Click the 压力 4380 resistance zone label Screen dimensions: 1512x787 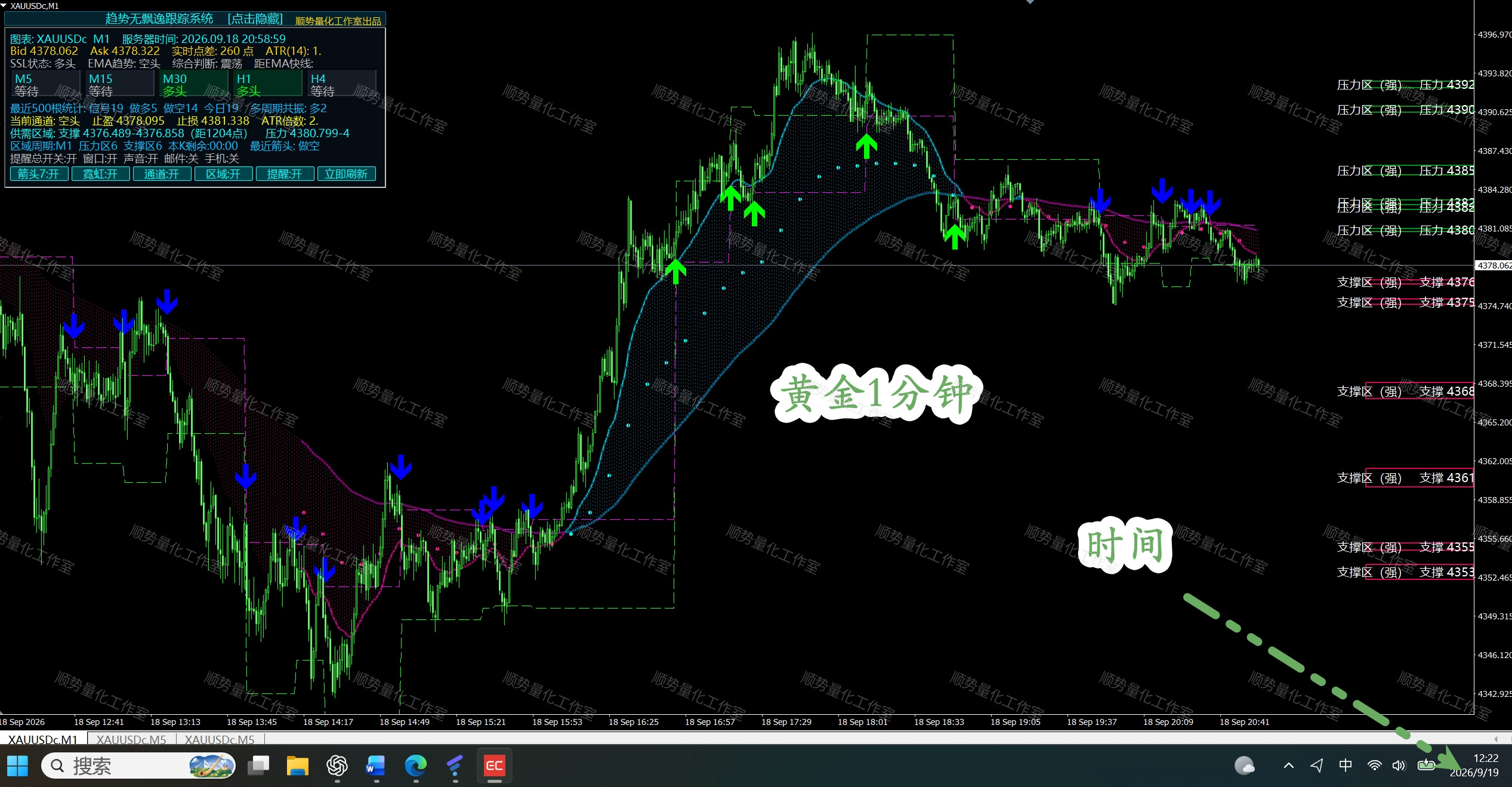(1446, 230)
